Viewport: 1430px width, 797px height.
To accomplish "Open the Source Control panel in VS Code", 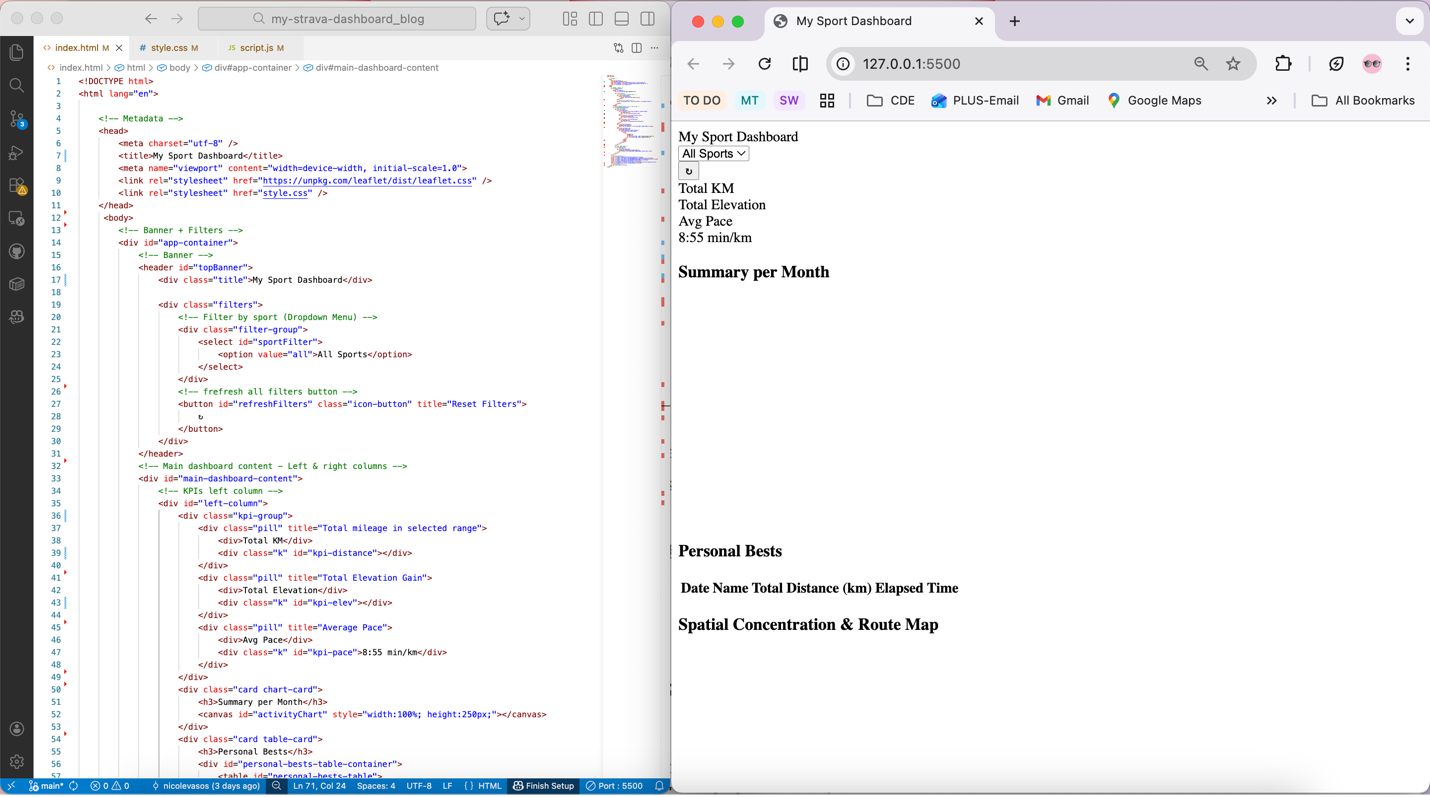I will point(16,119).
